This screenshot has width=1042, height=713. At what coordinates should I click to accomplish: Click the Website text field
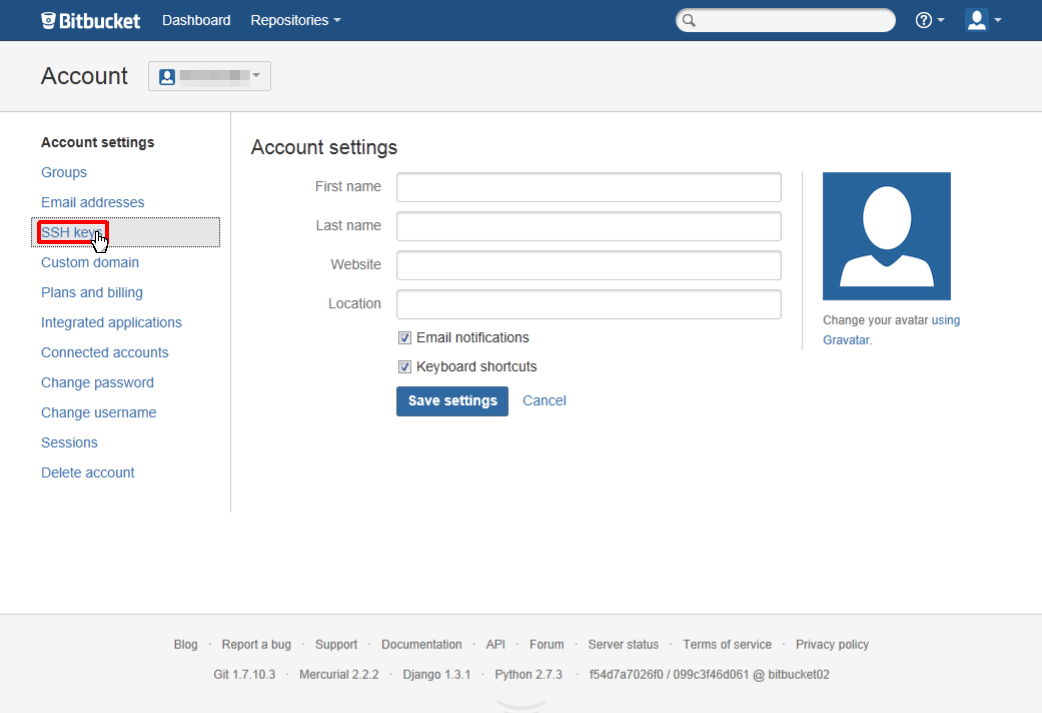click(x=588, y=265)
